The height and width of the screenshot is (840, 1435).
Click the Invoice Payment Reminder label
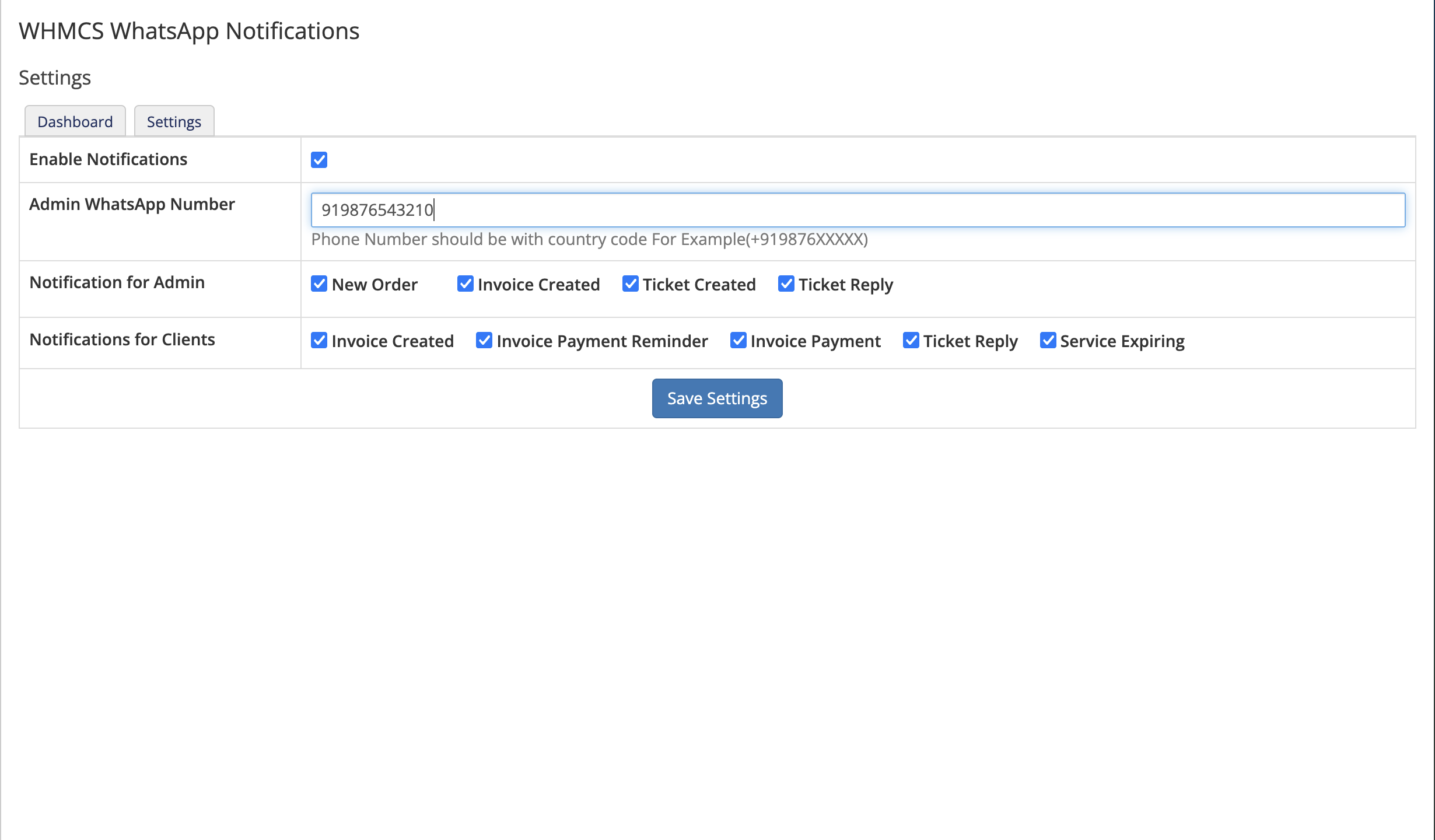(x=602, y=341)
